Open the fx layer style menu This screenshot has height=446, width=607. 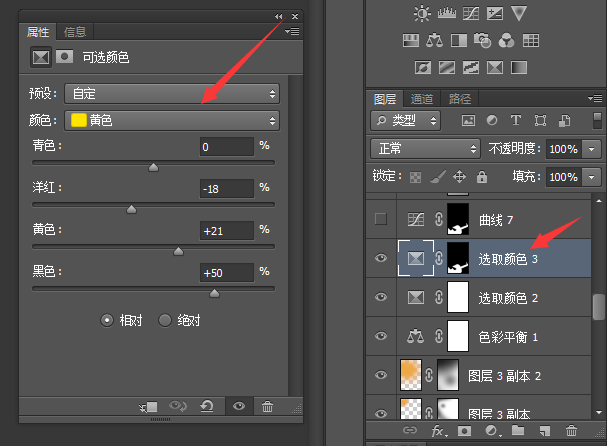click(439, 431)
